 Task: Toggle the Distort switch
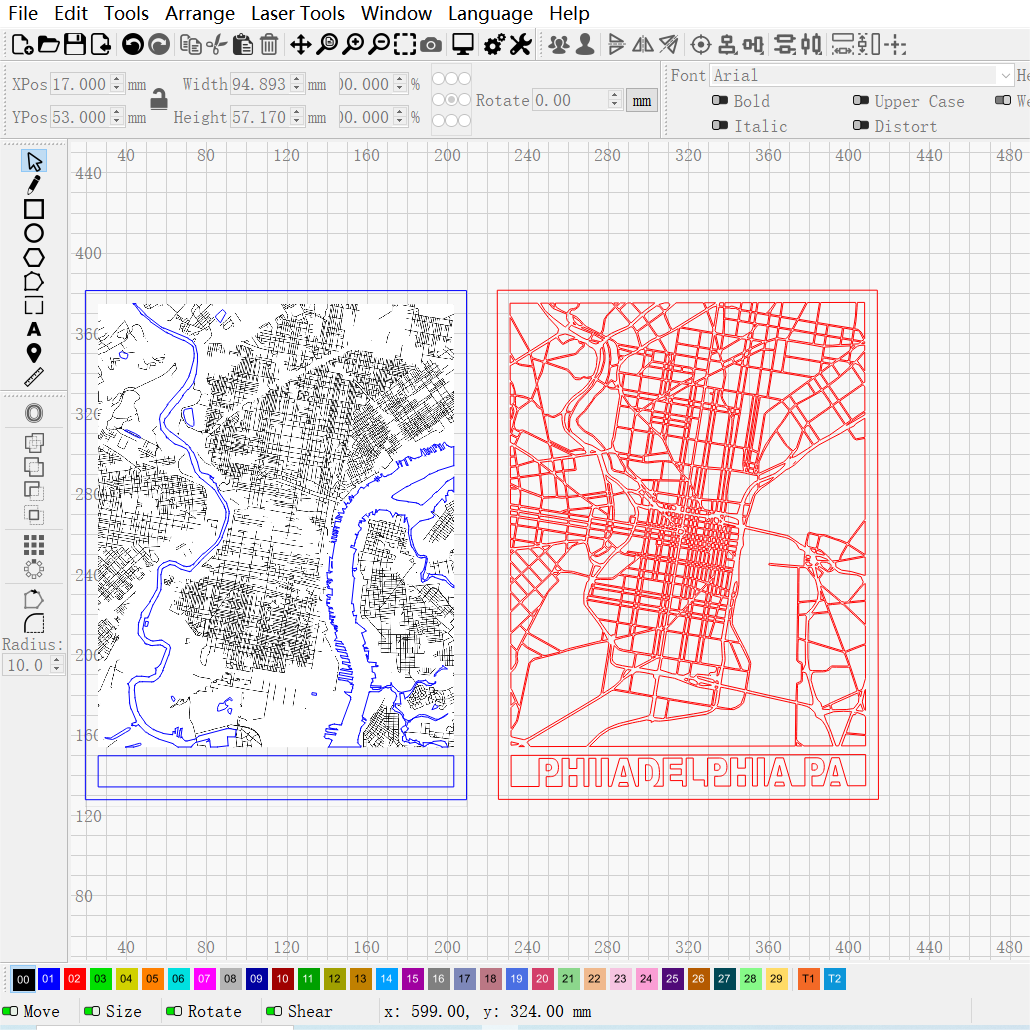coord(861,125)
